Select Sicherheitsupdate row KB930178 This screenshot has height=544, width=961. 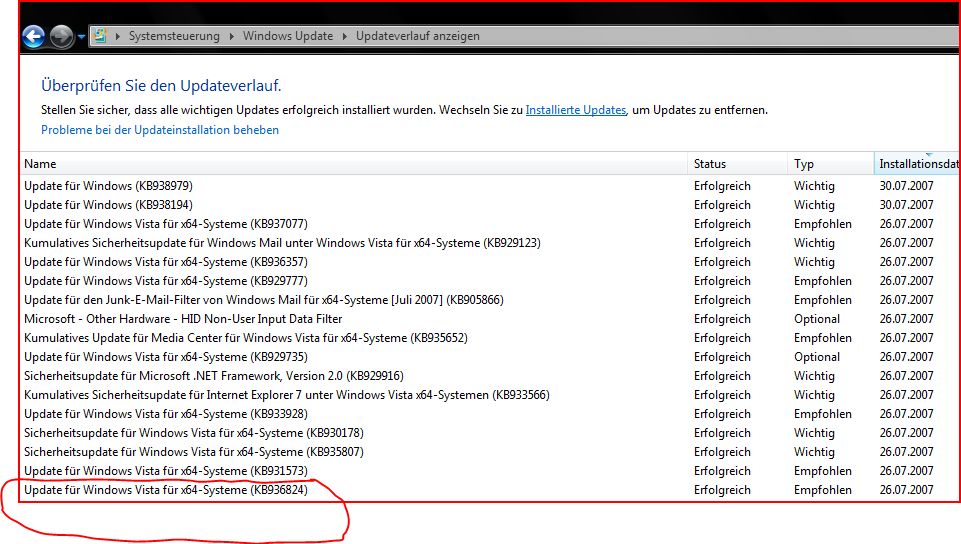(x=489, y=433)
